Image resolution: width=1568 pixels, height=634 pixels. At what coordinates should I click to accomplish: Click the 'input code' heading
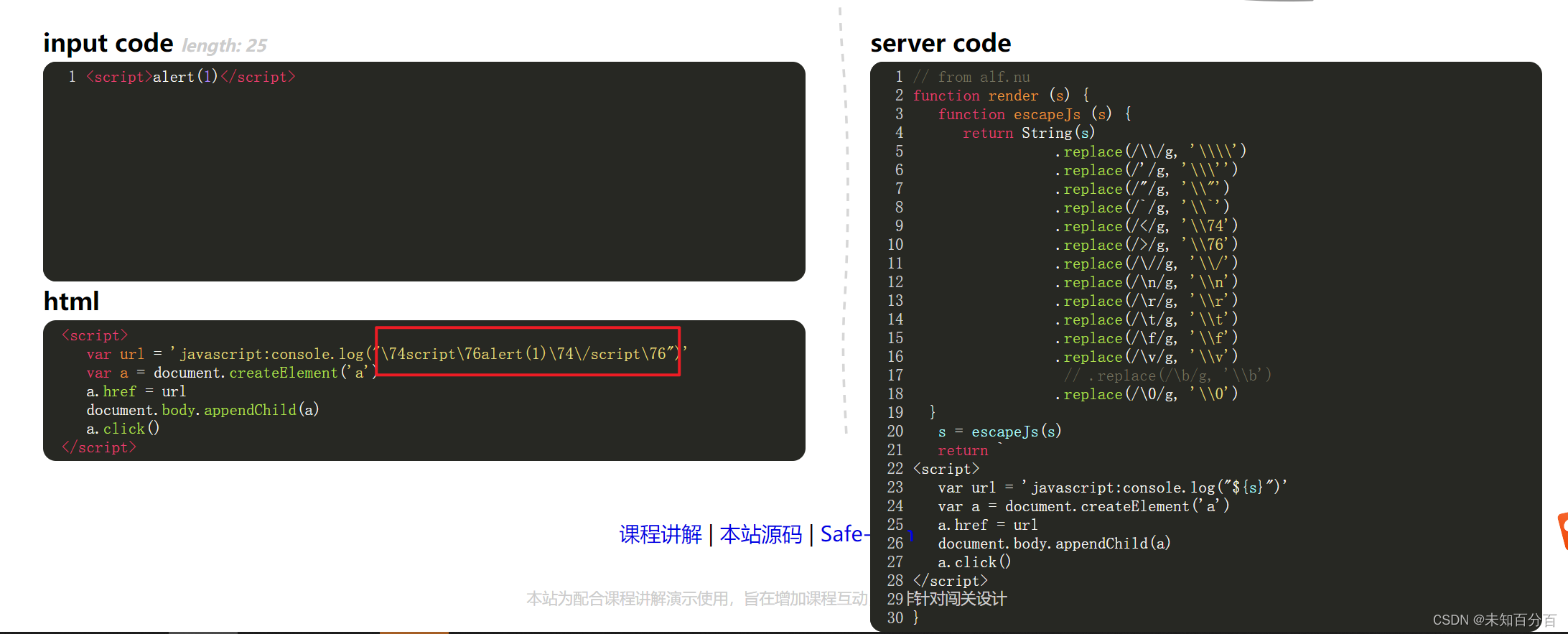click(108, 43)
